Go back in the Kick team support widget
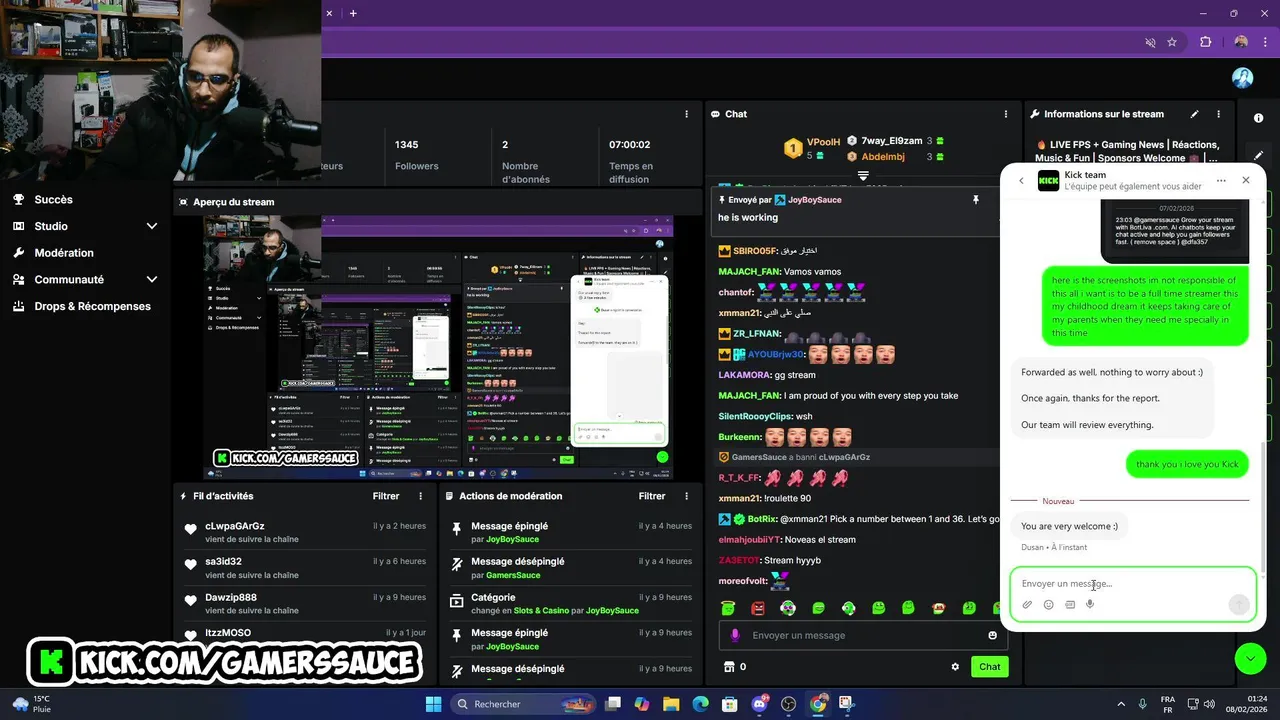The height and width of the screenshot is (720, 1280). coord(1021,181)
